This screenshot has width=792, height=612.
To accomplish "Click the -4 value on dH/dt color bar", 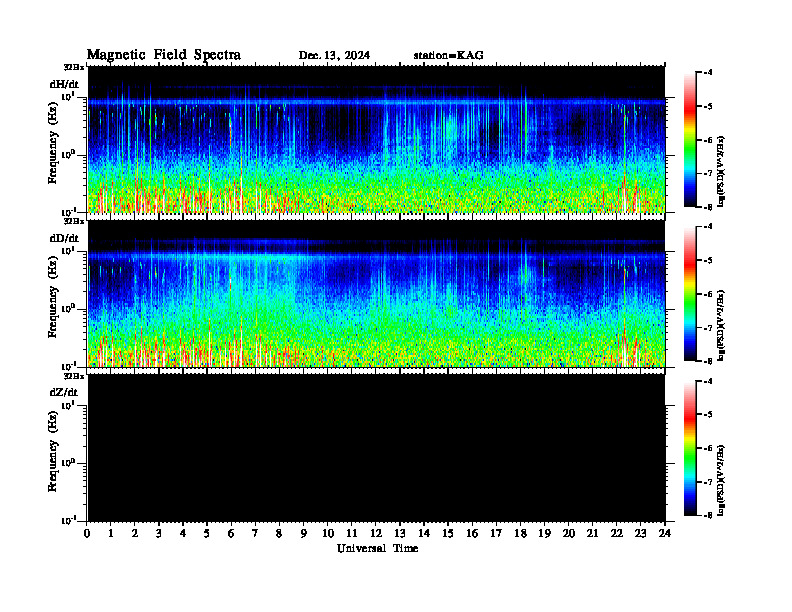I will (x=709, y=73).
